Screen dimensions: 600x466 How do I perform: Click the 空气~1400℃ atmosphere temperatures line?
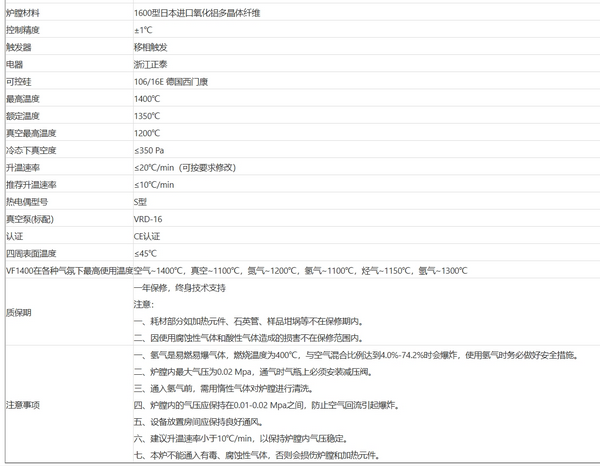(x=300, y=271)
